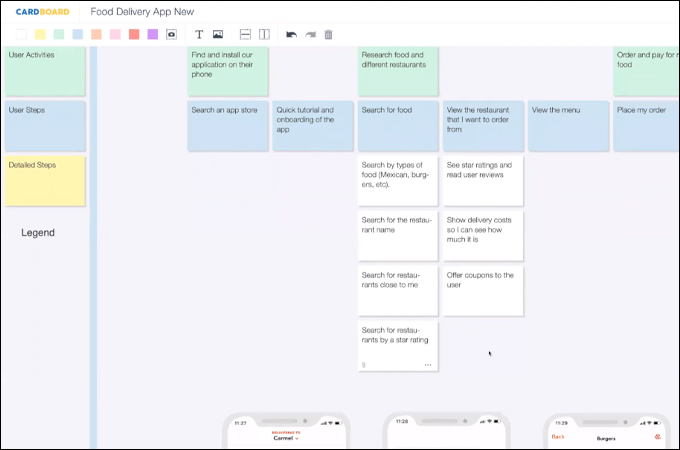Screen dimensions: 680x450
Task: Select the green card color swatch
Action: click(x=59, y=34)
